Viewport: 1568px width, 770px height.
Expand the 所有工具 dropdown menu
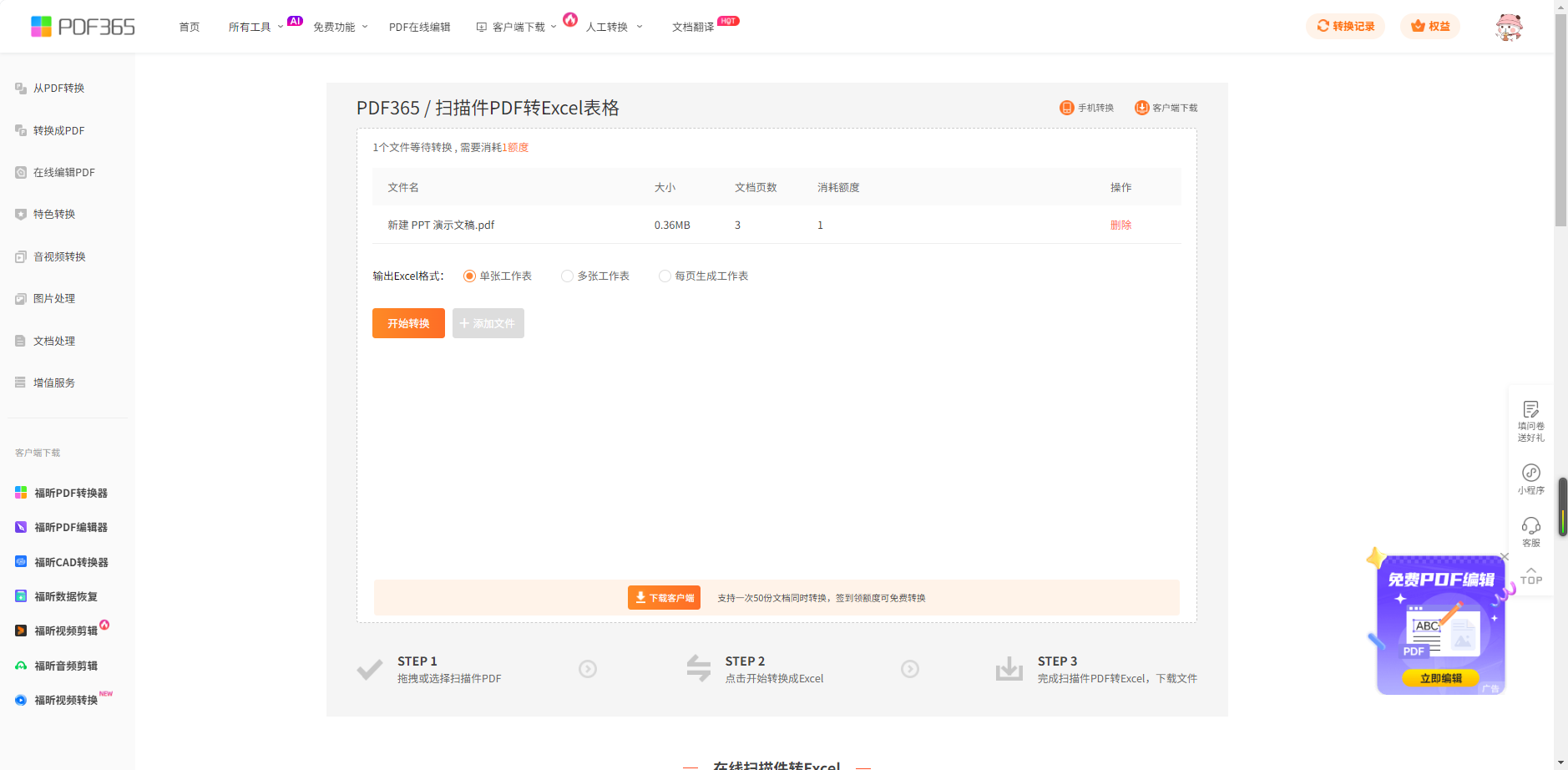pos(255,28)
